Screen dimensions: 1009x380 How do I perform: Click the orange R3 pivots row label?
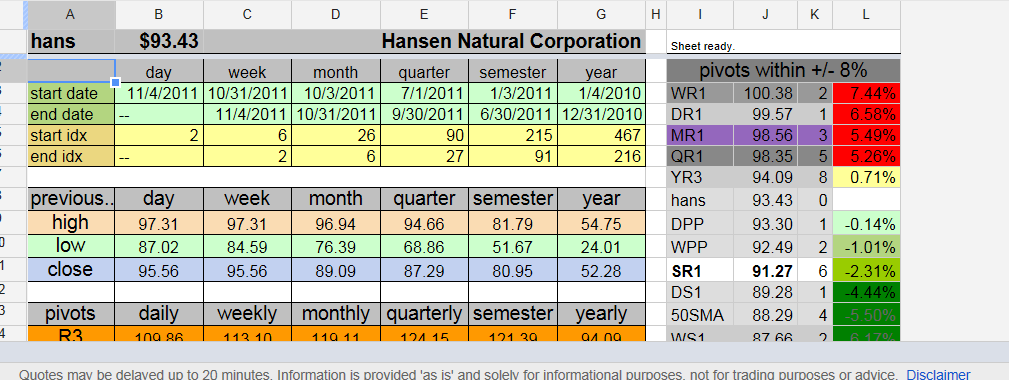(71, 334)
